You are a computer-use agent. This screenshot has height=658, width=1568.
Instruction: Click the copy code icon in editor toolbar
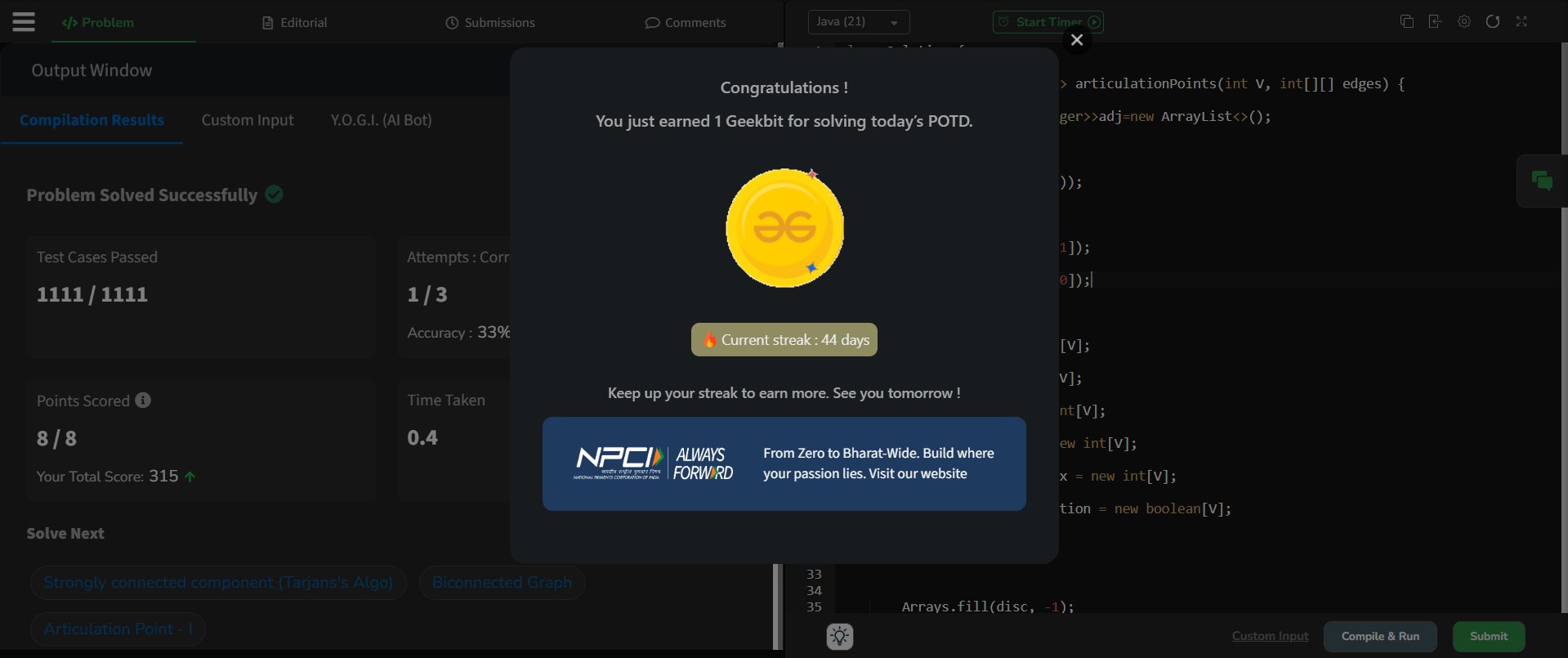1406,22
